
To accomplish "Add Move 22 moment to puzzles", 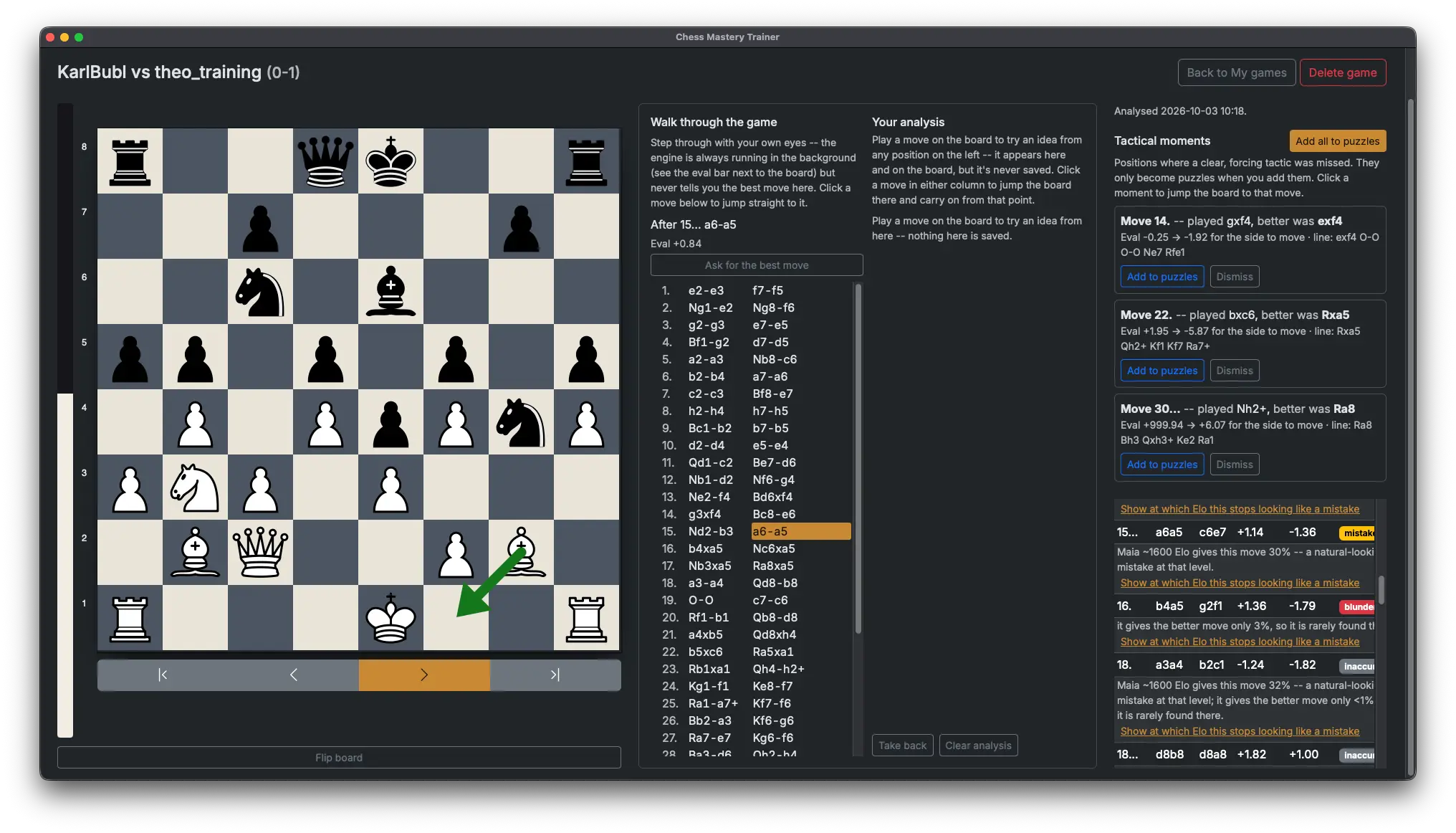I will 1162,371.
